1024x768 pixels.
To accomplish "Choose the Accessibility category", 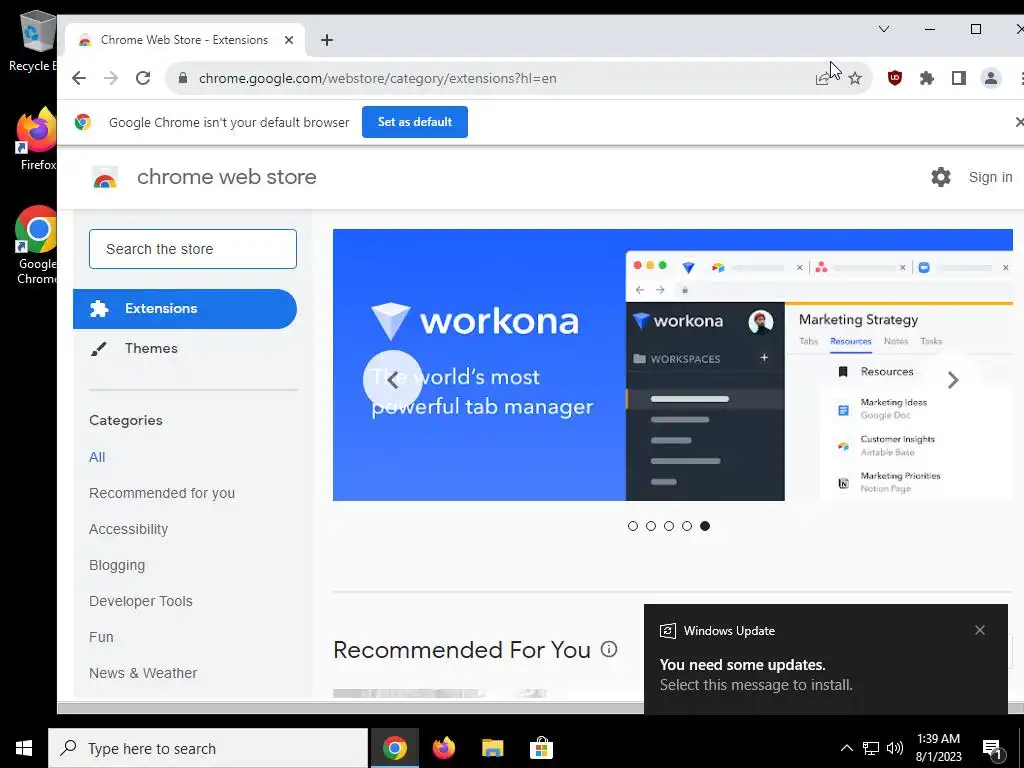I will (129, 529).
